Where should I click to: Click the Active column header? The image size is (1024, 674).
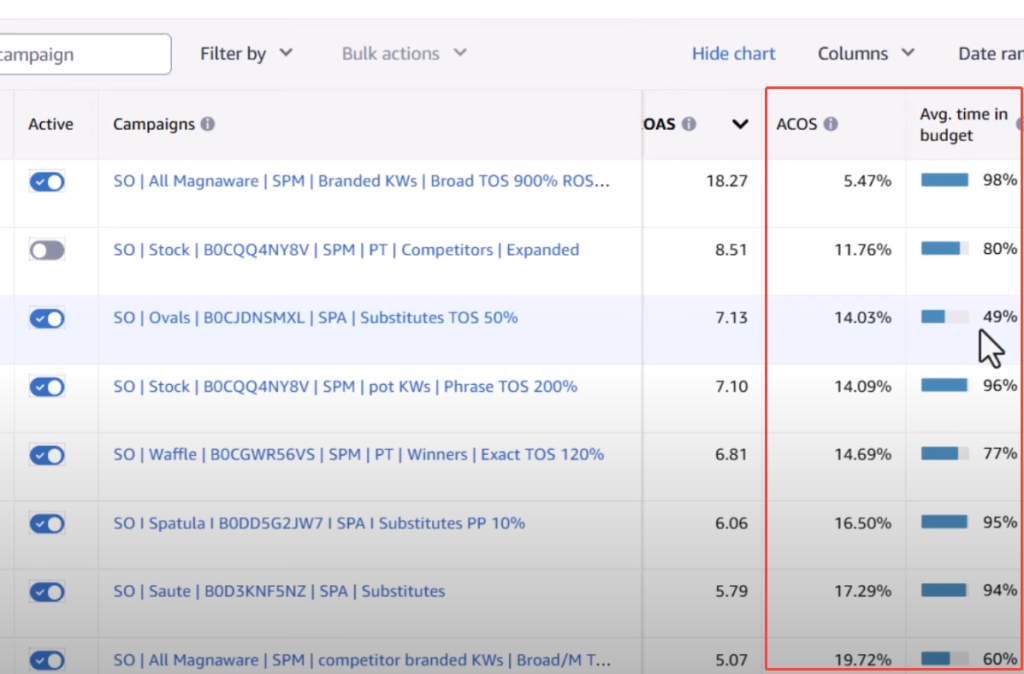51,125
